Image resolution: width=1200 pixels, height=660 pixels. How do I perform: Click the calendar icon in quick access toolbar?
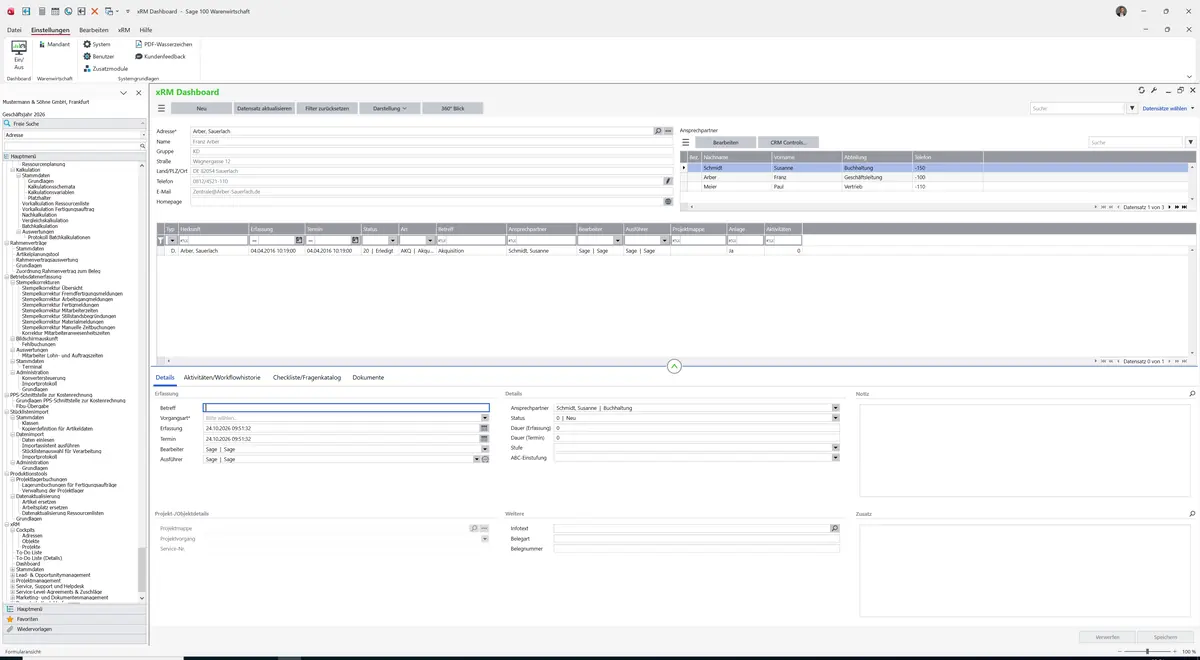55,11
